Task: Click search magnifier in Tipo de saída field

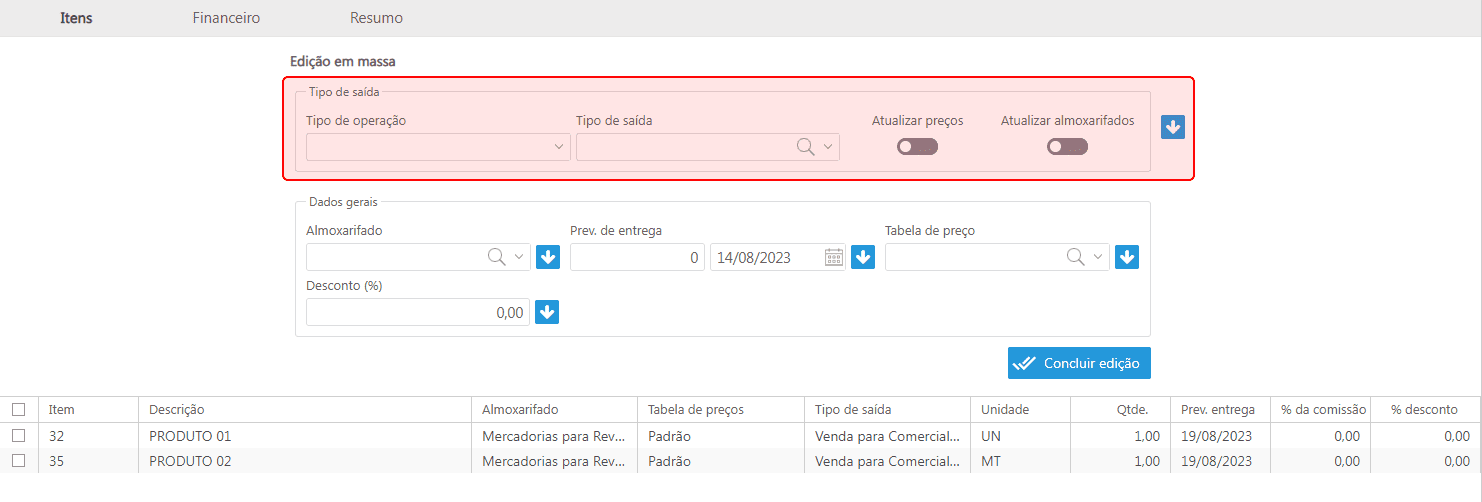Action: click(x=805, y=147)
